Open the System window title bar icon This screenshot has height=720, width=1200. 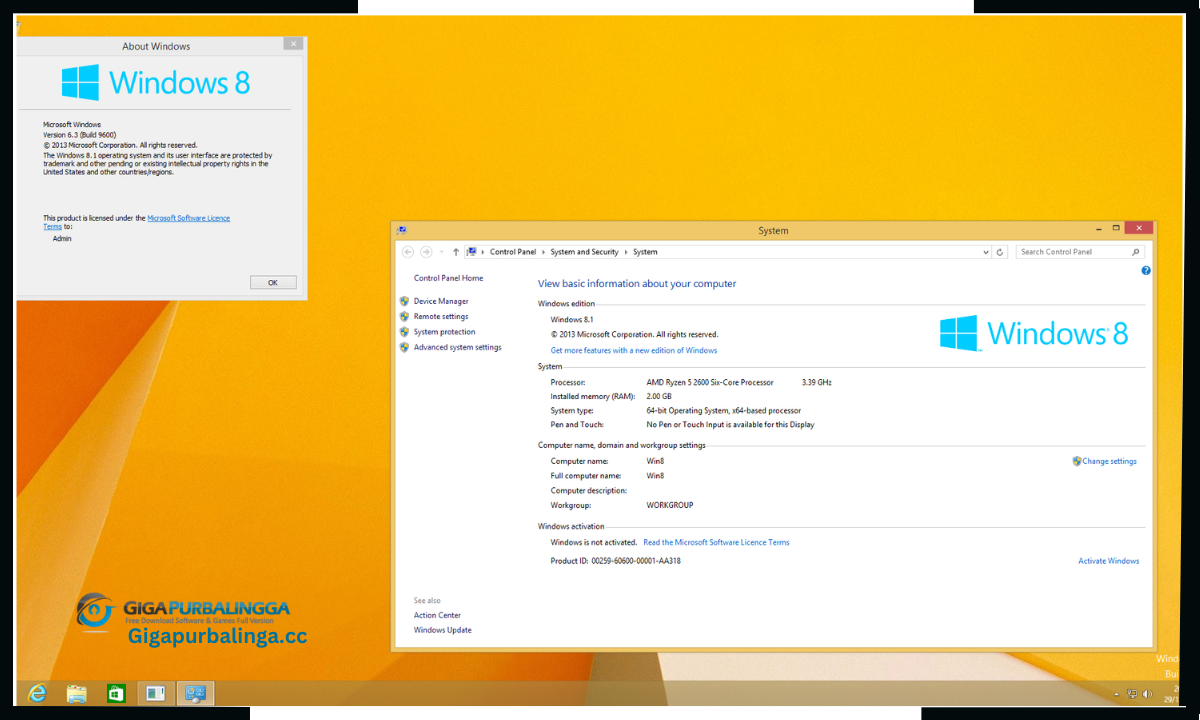(x=402, y=230)
